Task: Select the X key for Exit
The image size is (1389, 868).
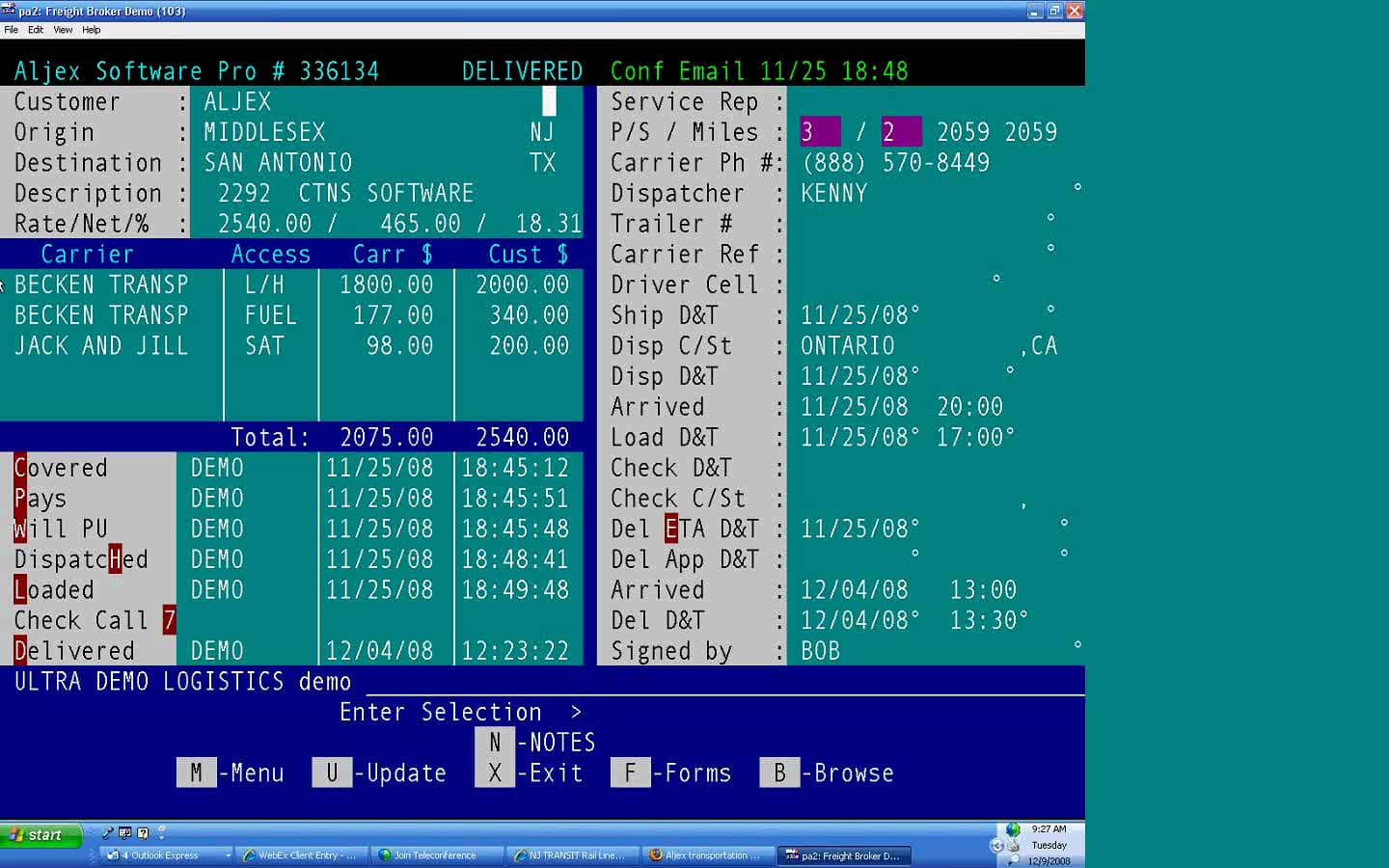Action: click(x=495, y=773)
